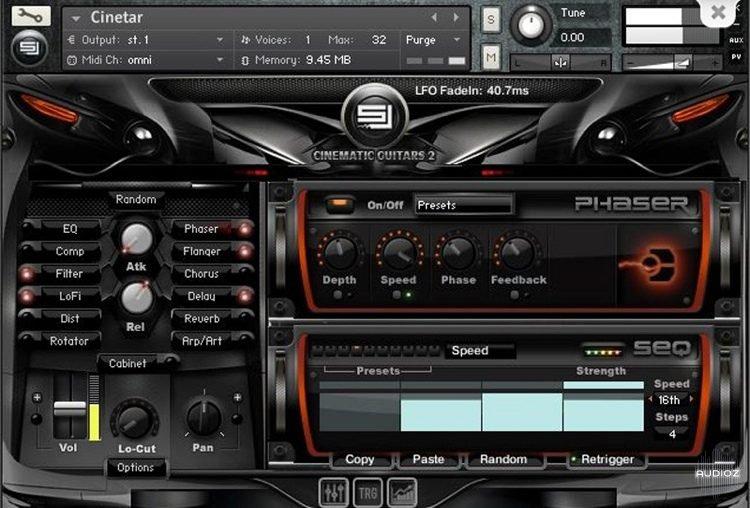Toggle the Filter power LED
This screenshot has height=508, width=750.
coord(26,274)
